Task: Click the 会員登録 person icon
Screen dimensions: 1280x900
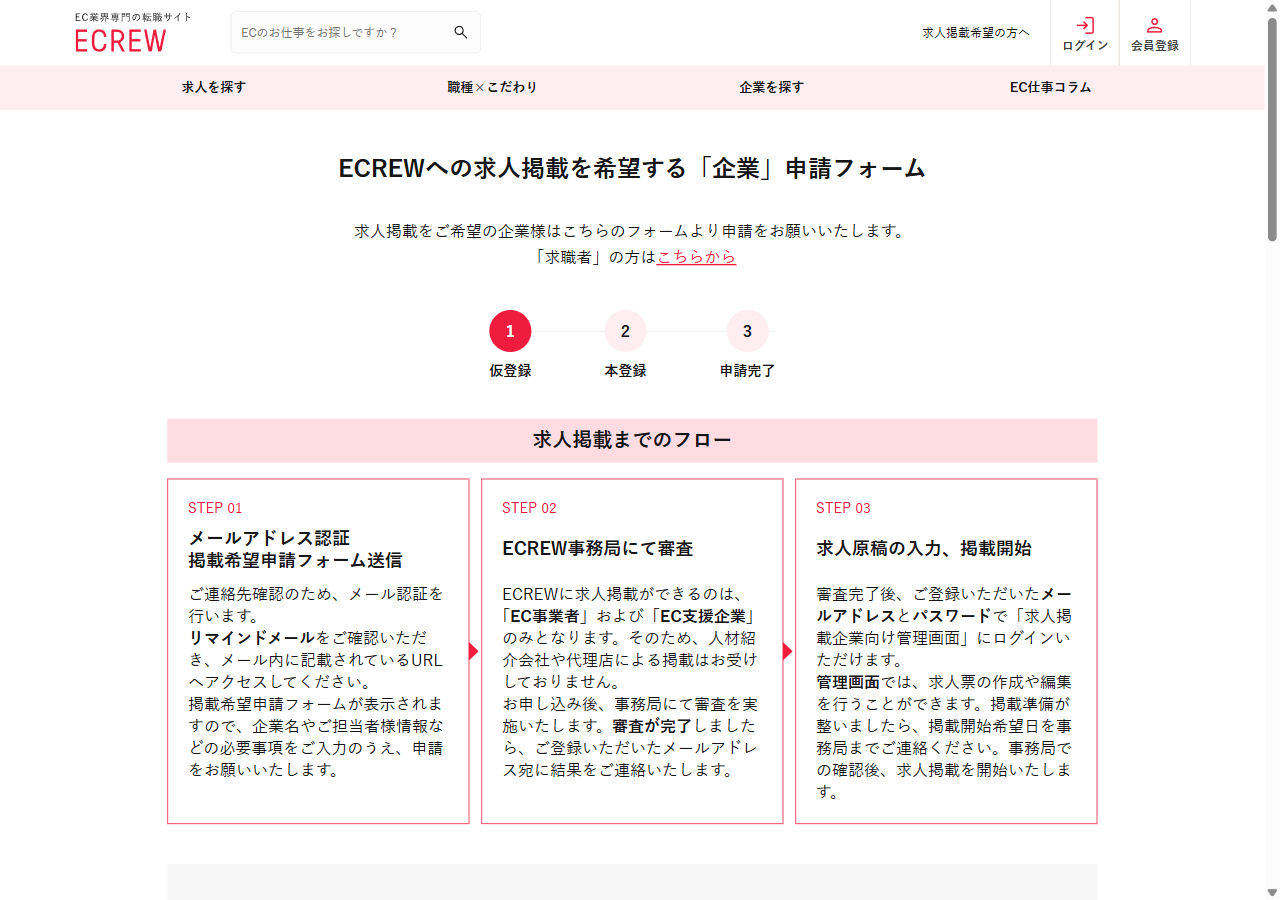Action: (x=1155, y=25)
